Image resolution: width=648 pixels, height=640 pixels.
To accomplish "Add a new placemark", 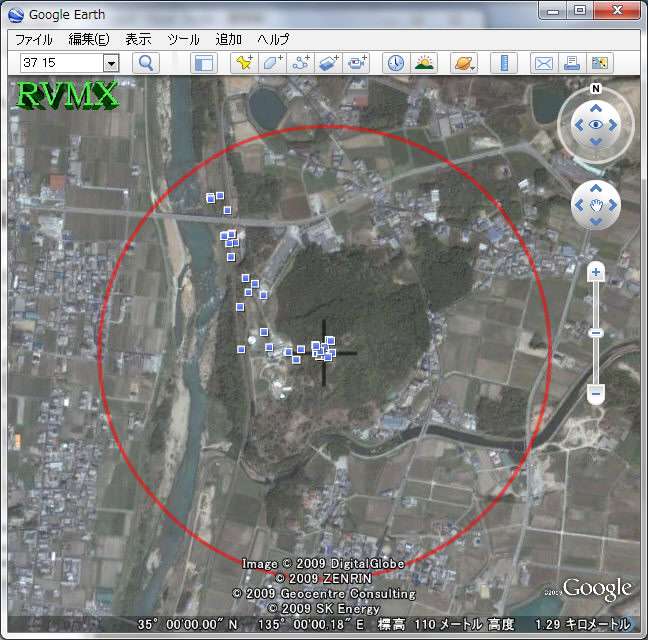I will [x=243, y=63].
